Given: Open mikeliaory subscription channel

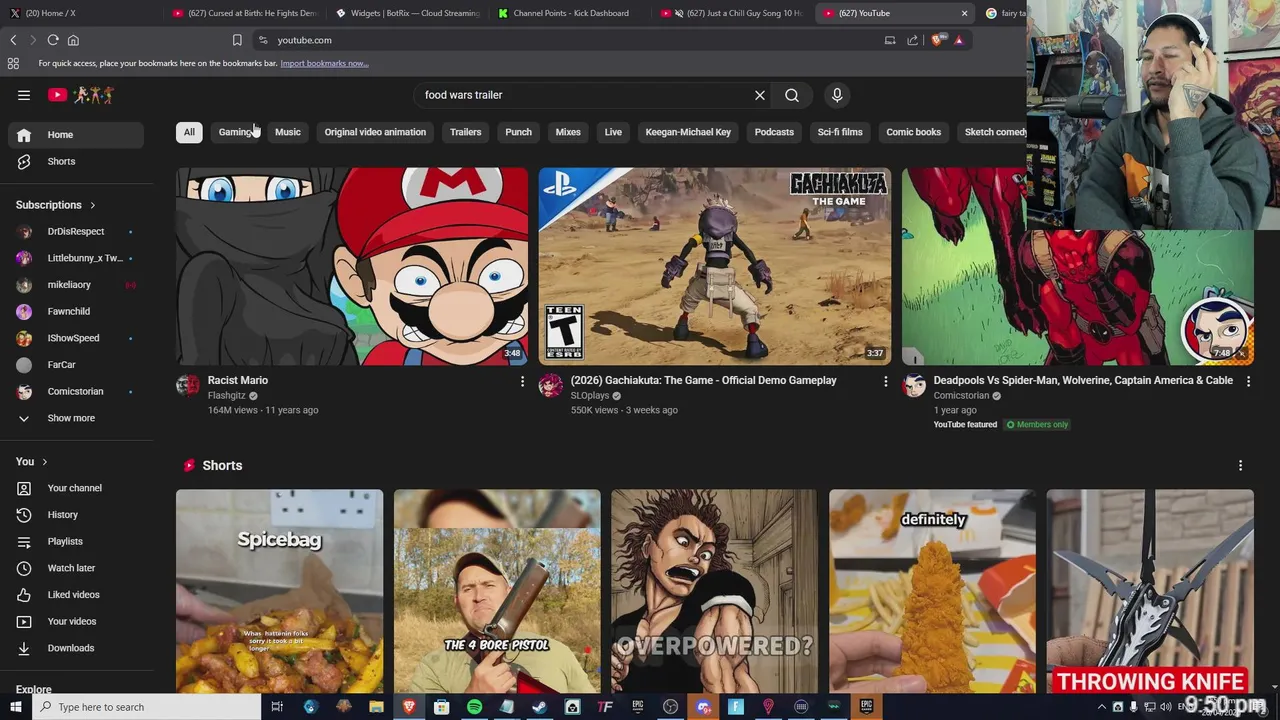Looking at the screenshot, I should [76, 285].
